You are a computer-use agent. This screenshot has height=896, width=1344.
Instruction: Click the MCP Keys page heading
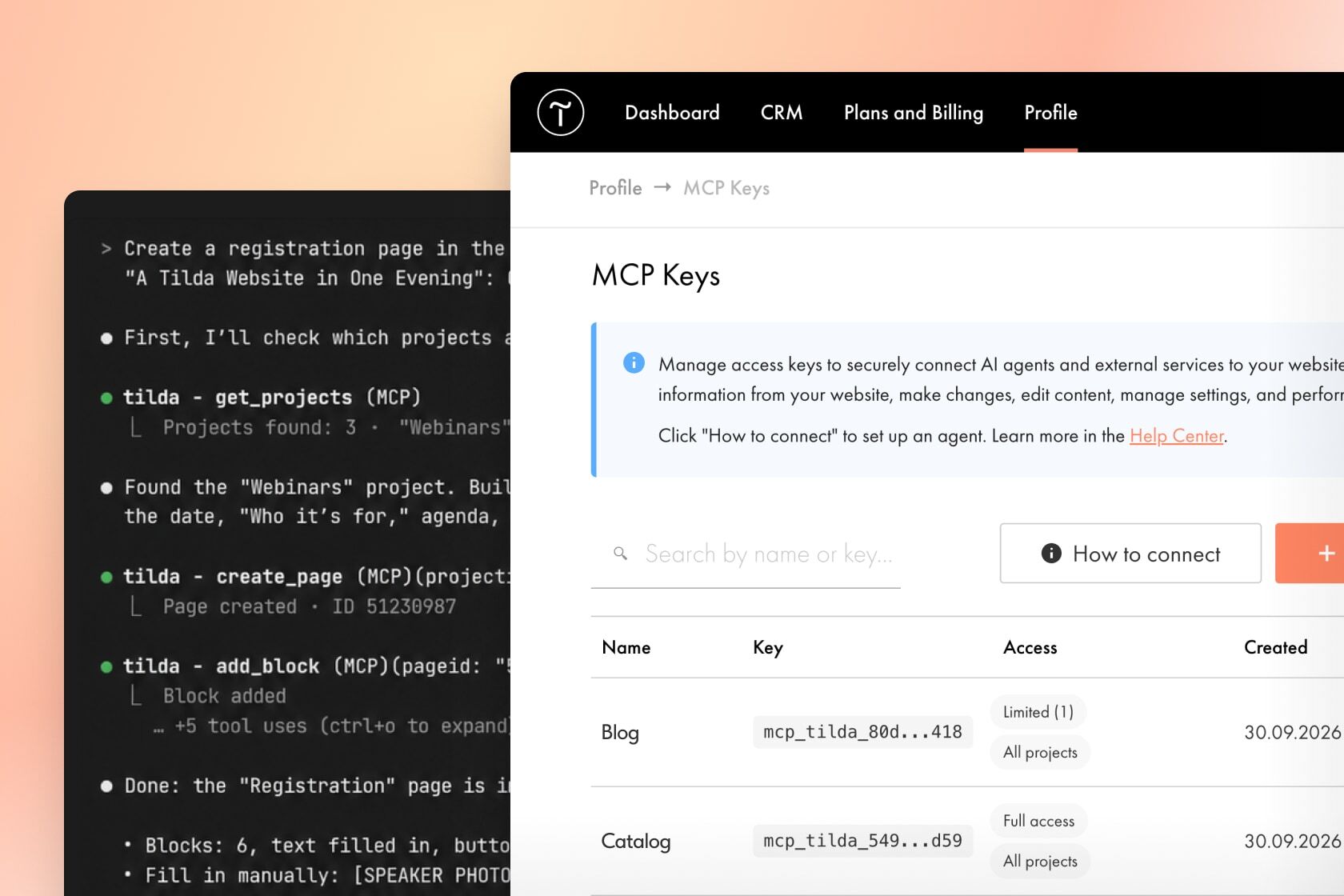[x=656, y=275]
